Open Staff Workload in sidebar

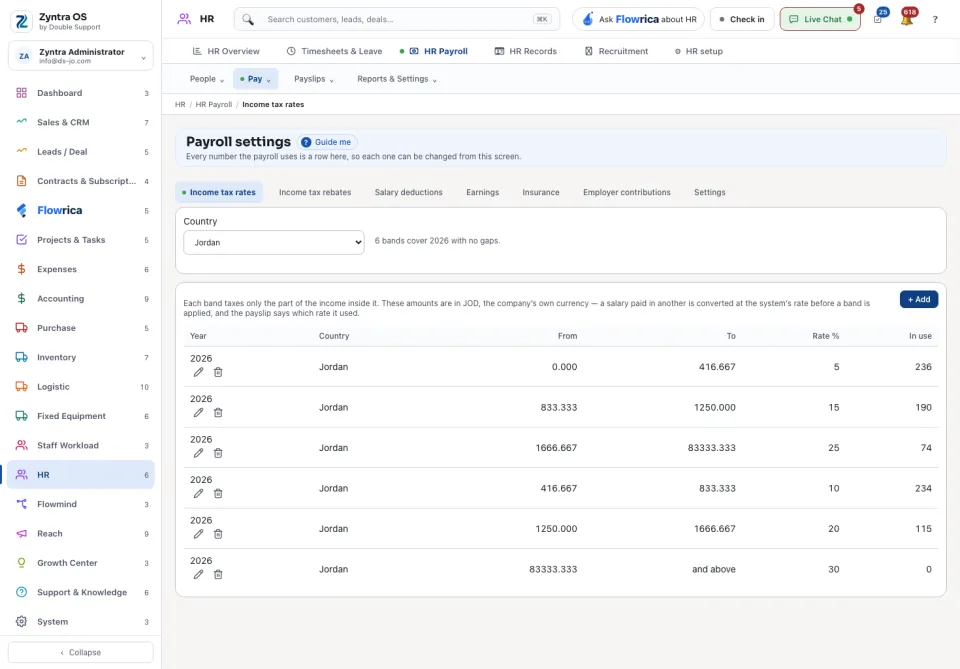[81, 446]
